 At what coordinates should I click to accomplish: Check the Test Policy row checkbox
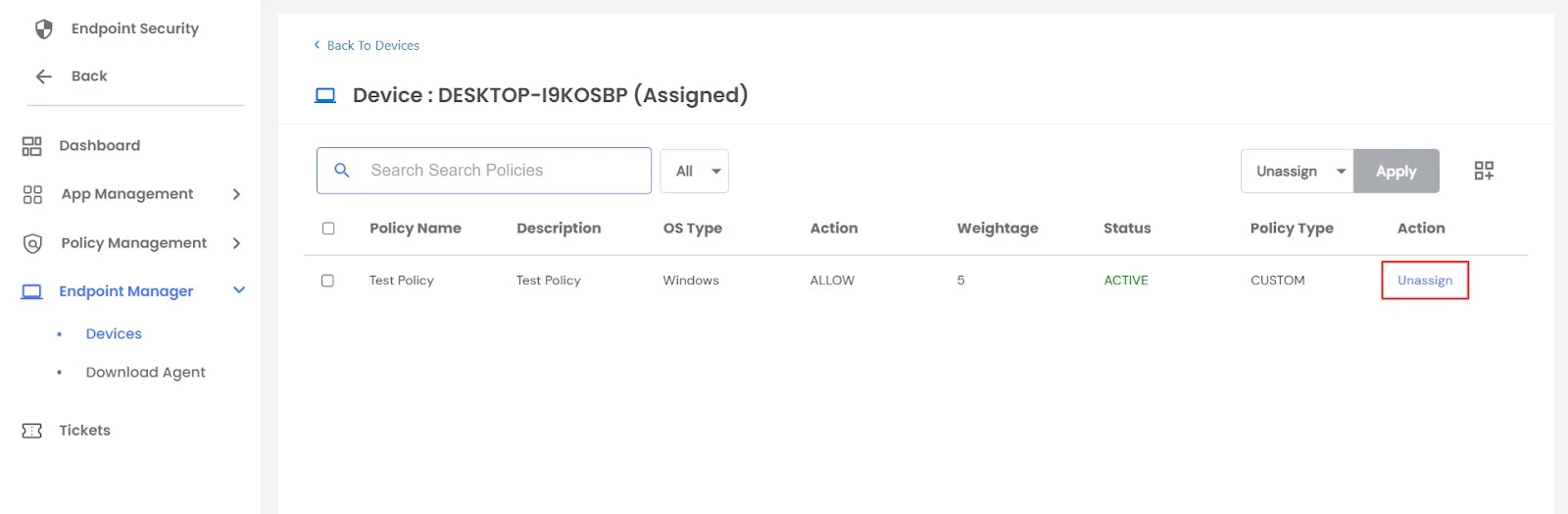coord(328,281)
